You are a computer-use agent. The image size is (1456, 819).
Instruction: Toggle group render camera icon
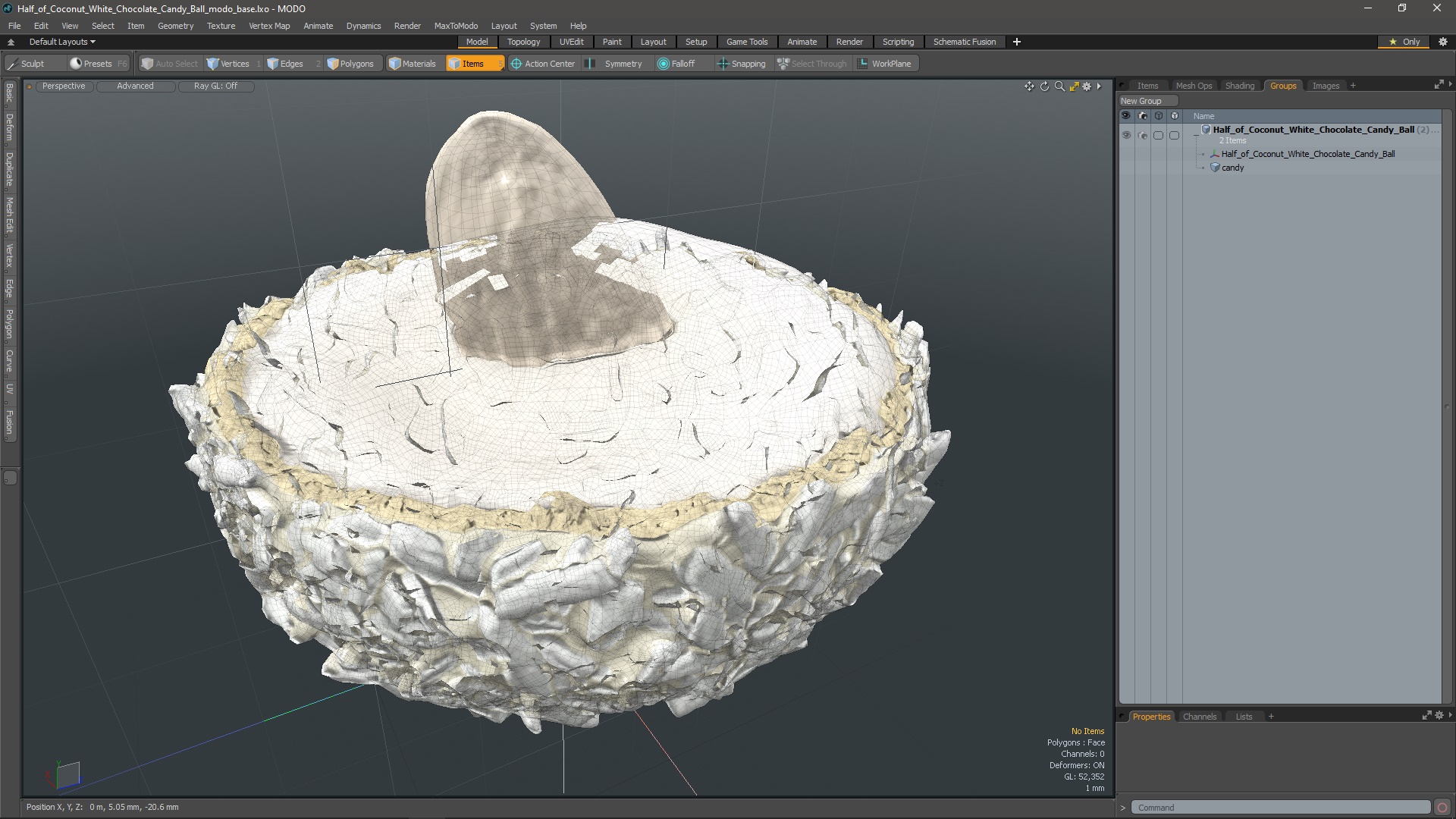coord(1143,135)
